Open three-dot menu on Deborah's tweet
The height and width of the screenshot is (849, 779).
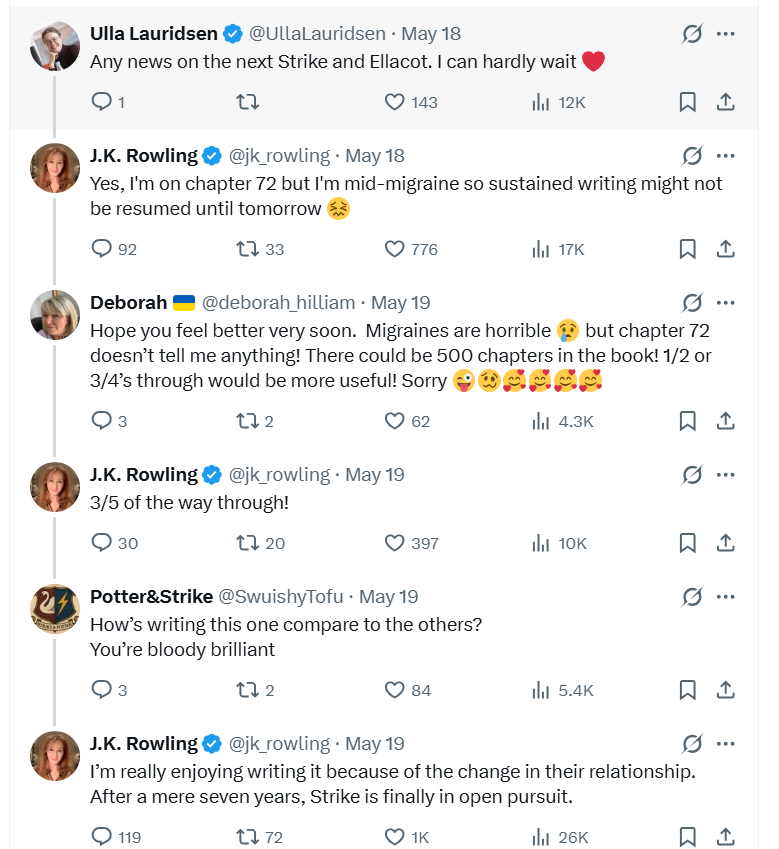pyautogui.click(x=725, y=303)
